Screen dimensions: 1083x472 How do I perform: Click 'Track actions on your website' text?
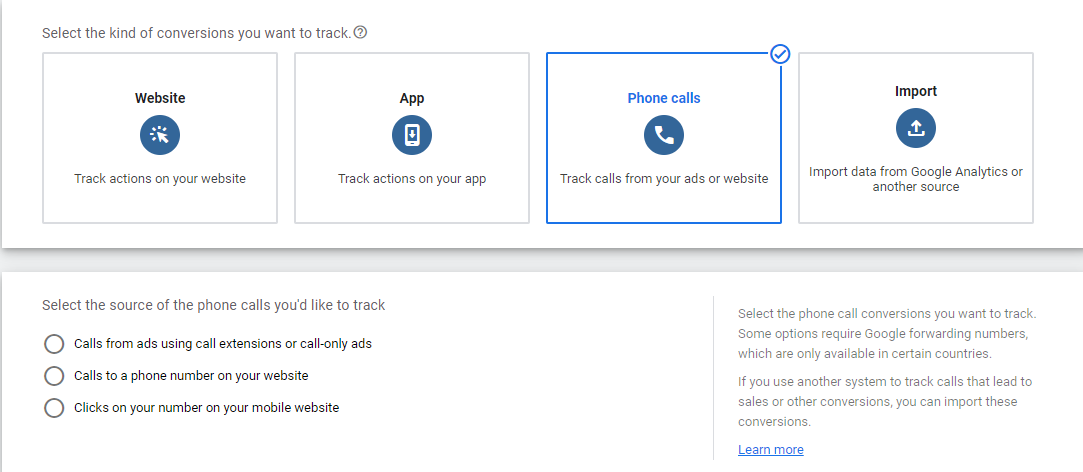click(160, 179)
